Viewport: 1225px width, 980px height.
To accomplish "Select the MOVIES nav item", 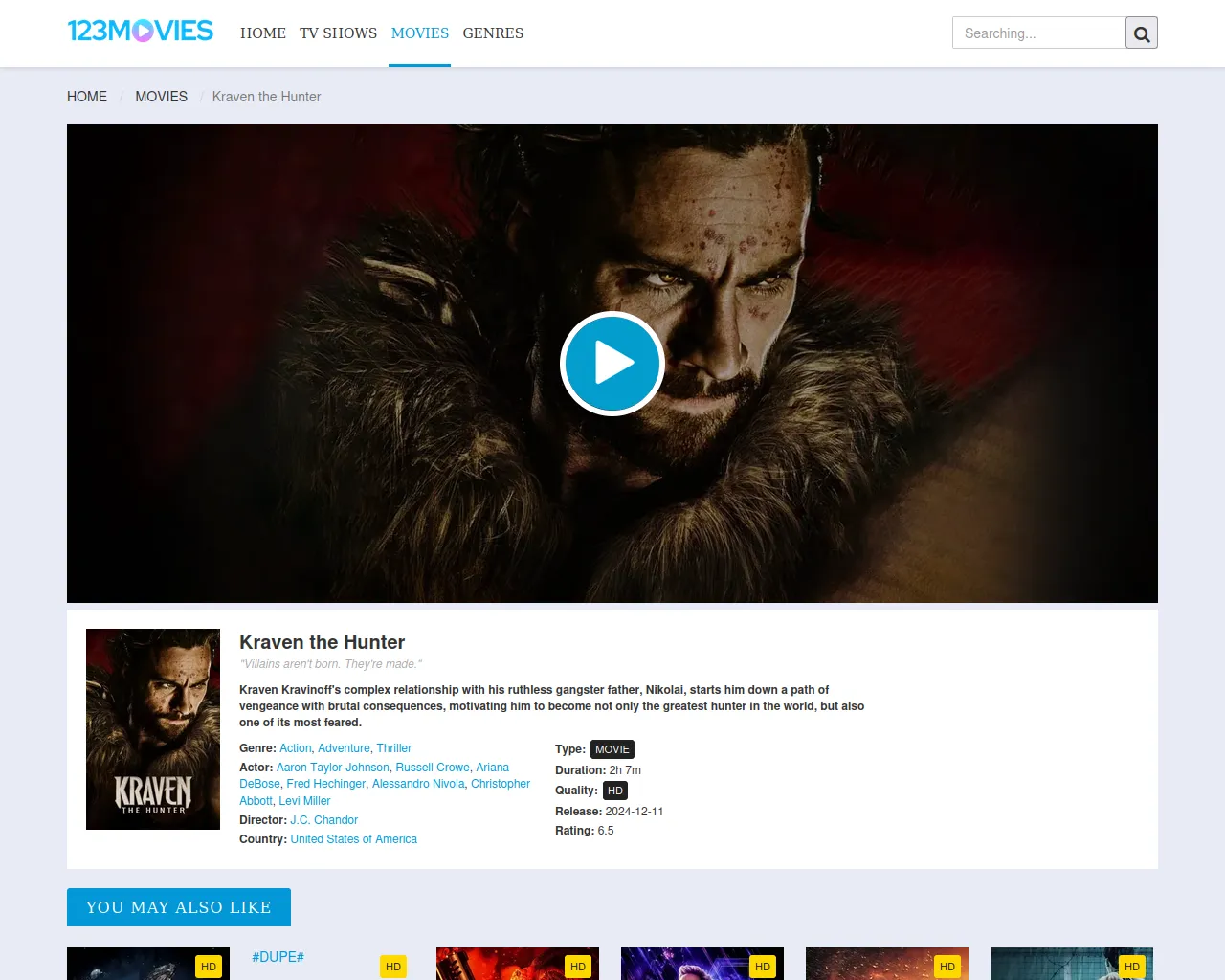I will (x=420, y=33).
